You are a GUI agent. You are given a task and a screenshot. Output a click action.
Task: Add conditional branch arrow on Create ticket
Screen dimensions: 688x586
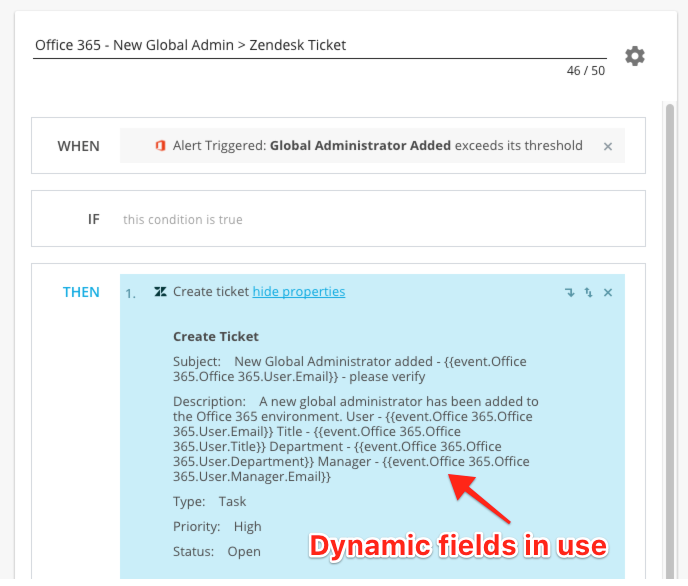coord(570,293)
